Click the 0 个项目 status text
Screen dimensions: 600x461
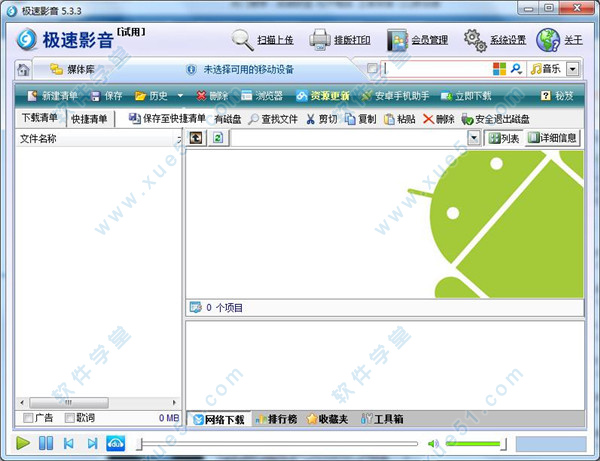(x=225, y=308)
